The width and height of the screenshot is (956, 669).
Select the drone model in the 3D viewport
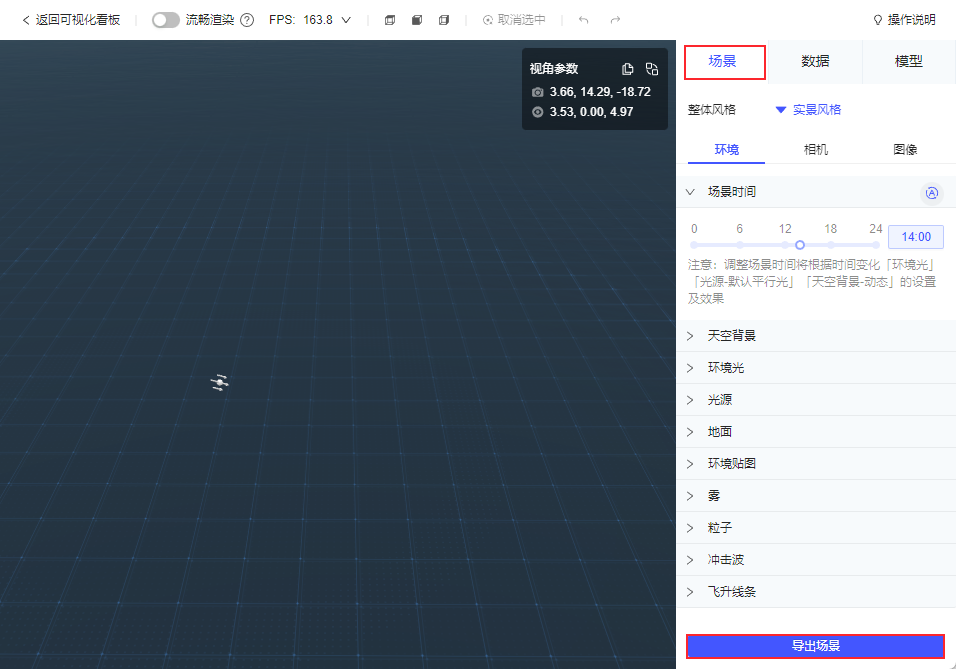pyautogui.click(x=219, y=382)
